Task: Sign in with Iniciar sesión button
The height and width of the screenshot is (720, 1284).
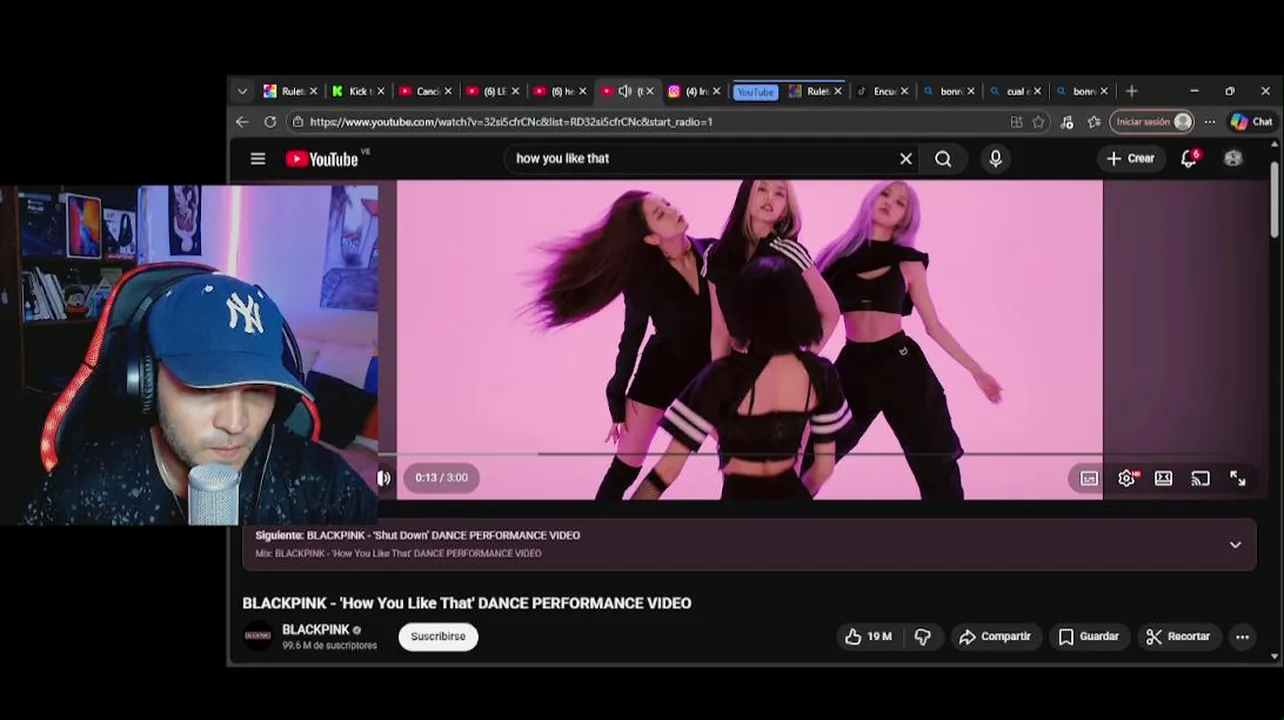Action: pyautogui.click(x=1152, y=122)
